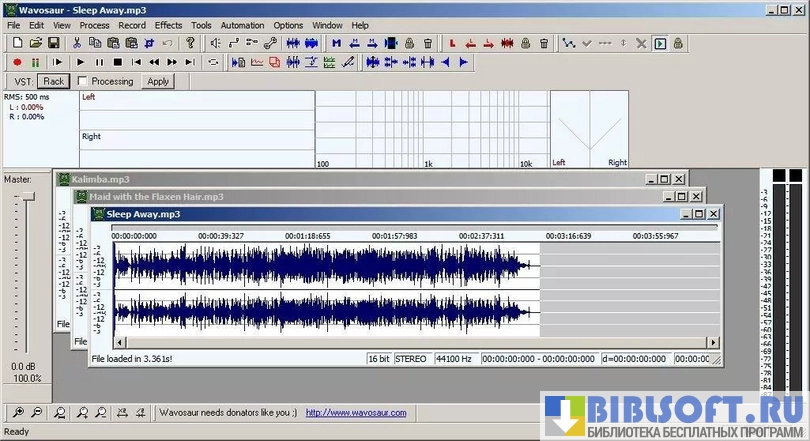The height and width of the screenshot is (441, 810).
Task: Click the Apply button
Action: (x=158, y=81)
